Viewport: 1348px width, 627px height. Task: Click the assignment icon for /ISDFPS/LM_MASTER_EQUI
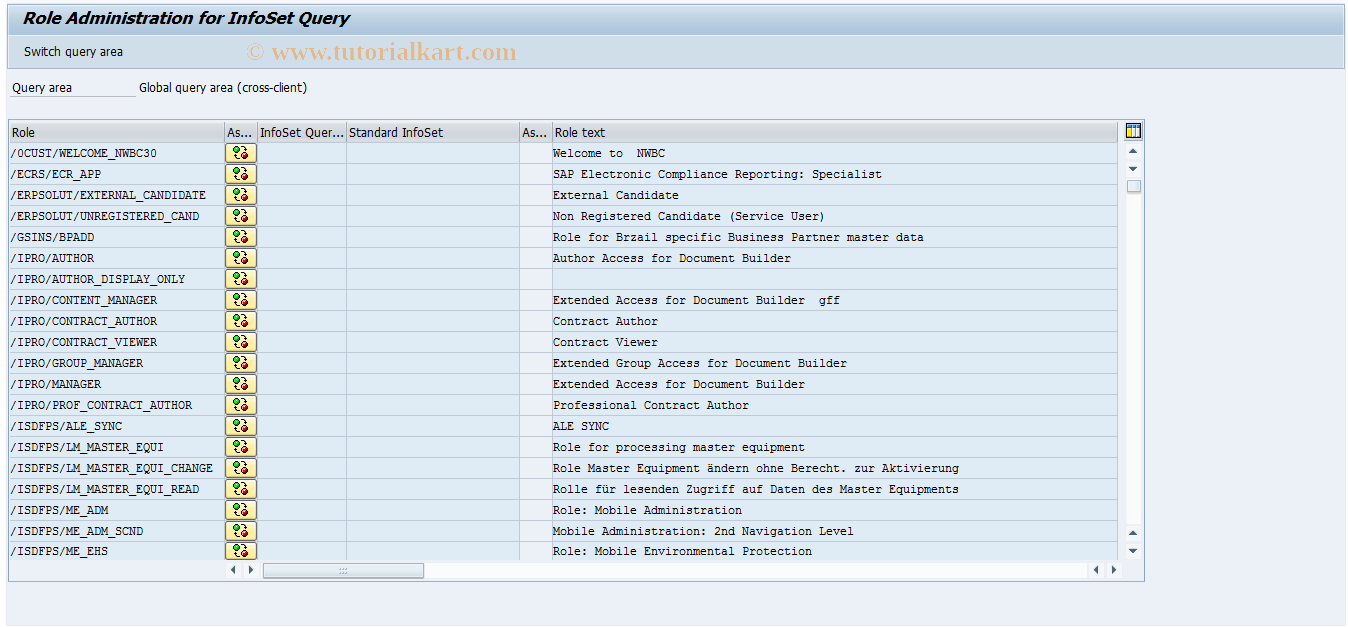(x=240, y=446)
